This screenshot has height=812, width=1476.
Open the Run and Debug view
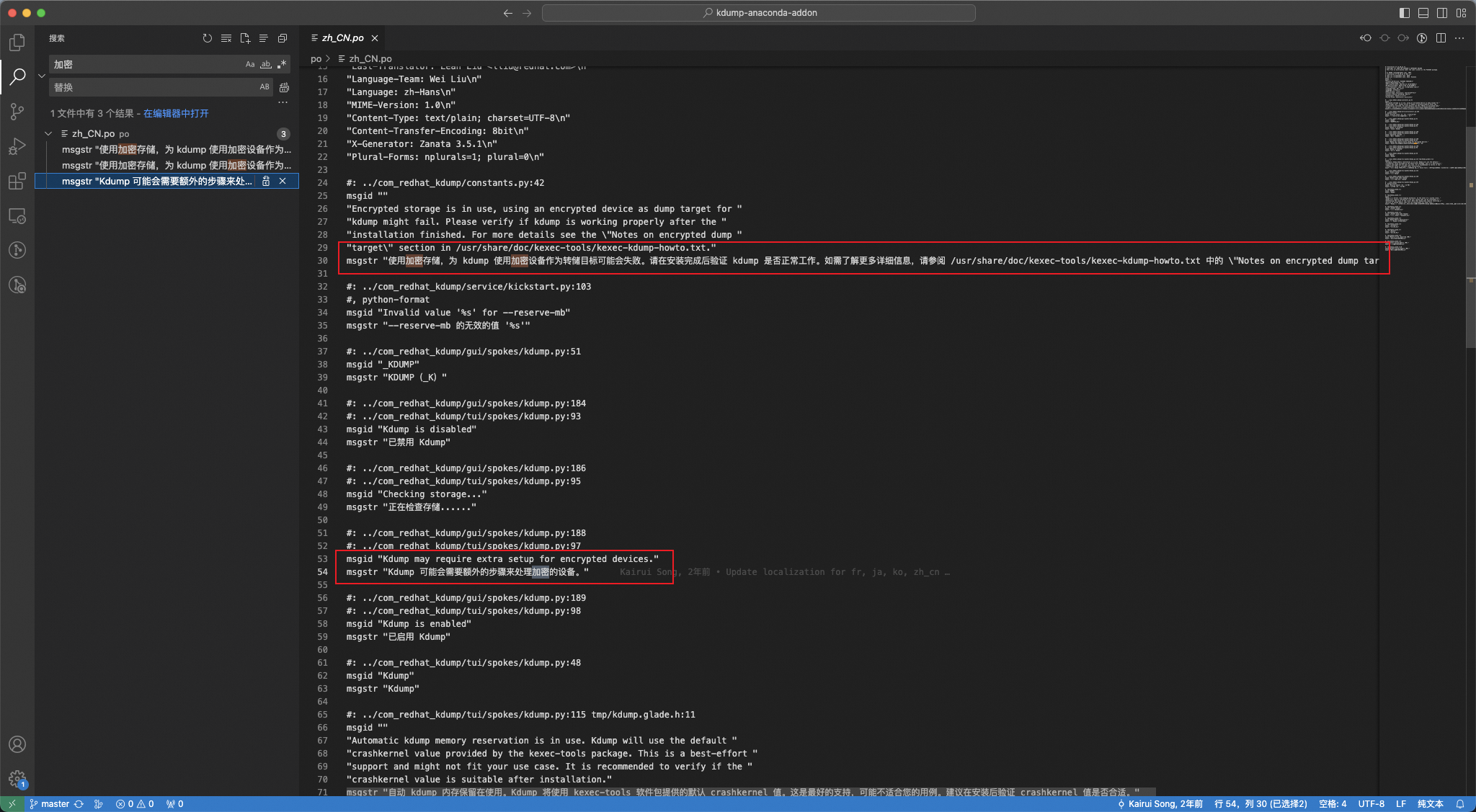coord(17,146)
